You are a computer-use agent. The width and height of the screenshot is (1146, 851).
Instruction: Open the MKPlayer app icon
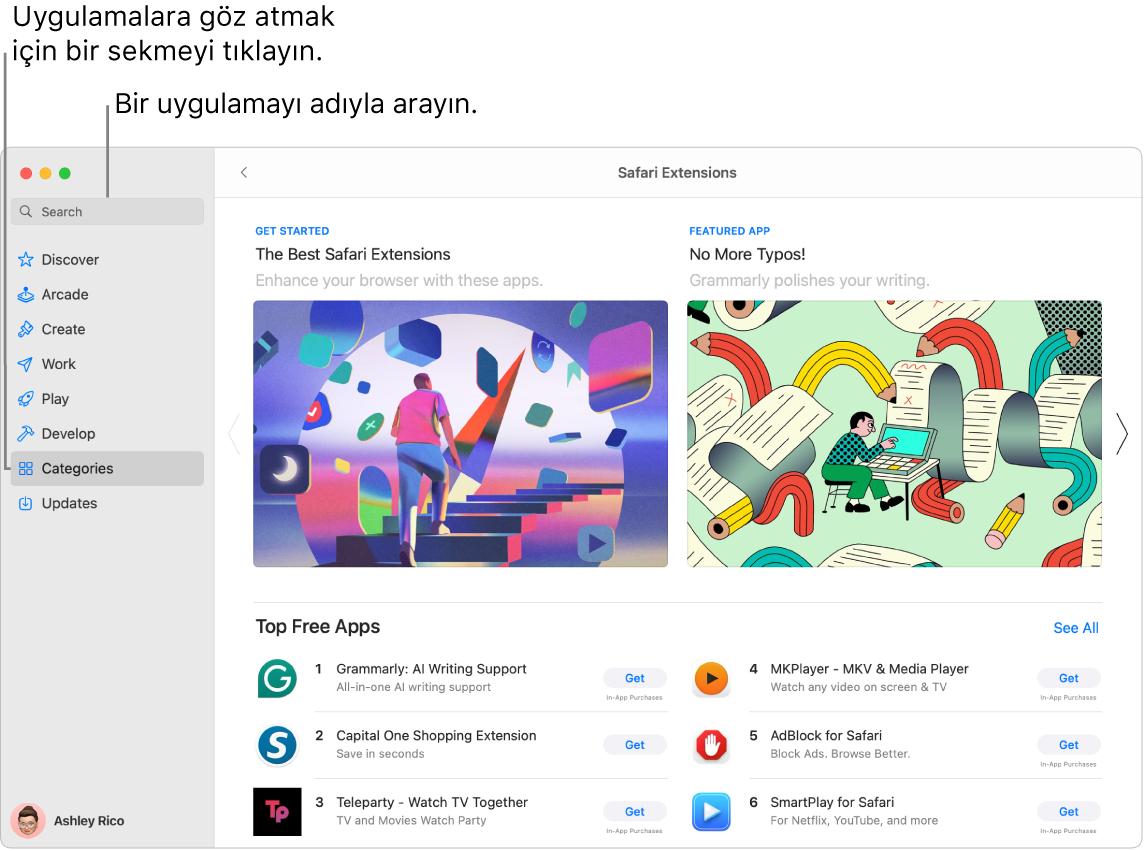711,678
